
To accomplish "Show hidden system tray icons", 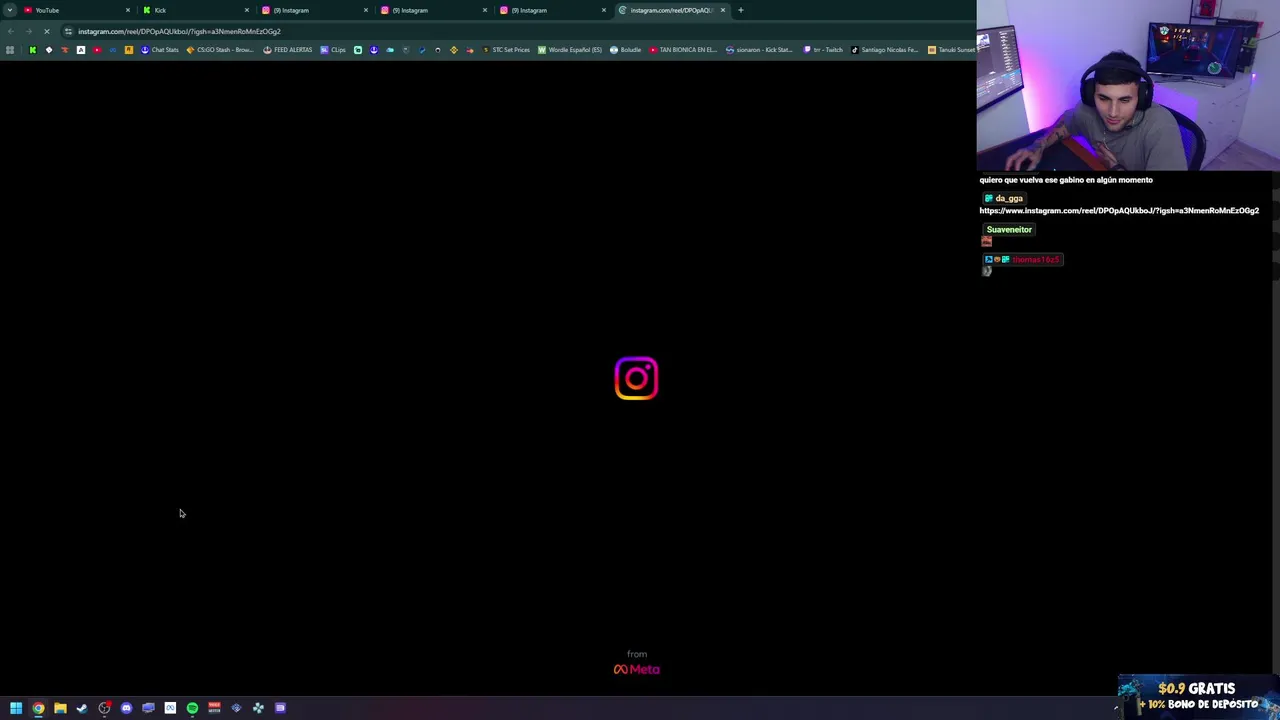I will pyautogui.click(x=1116, y=708).
